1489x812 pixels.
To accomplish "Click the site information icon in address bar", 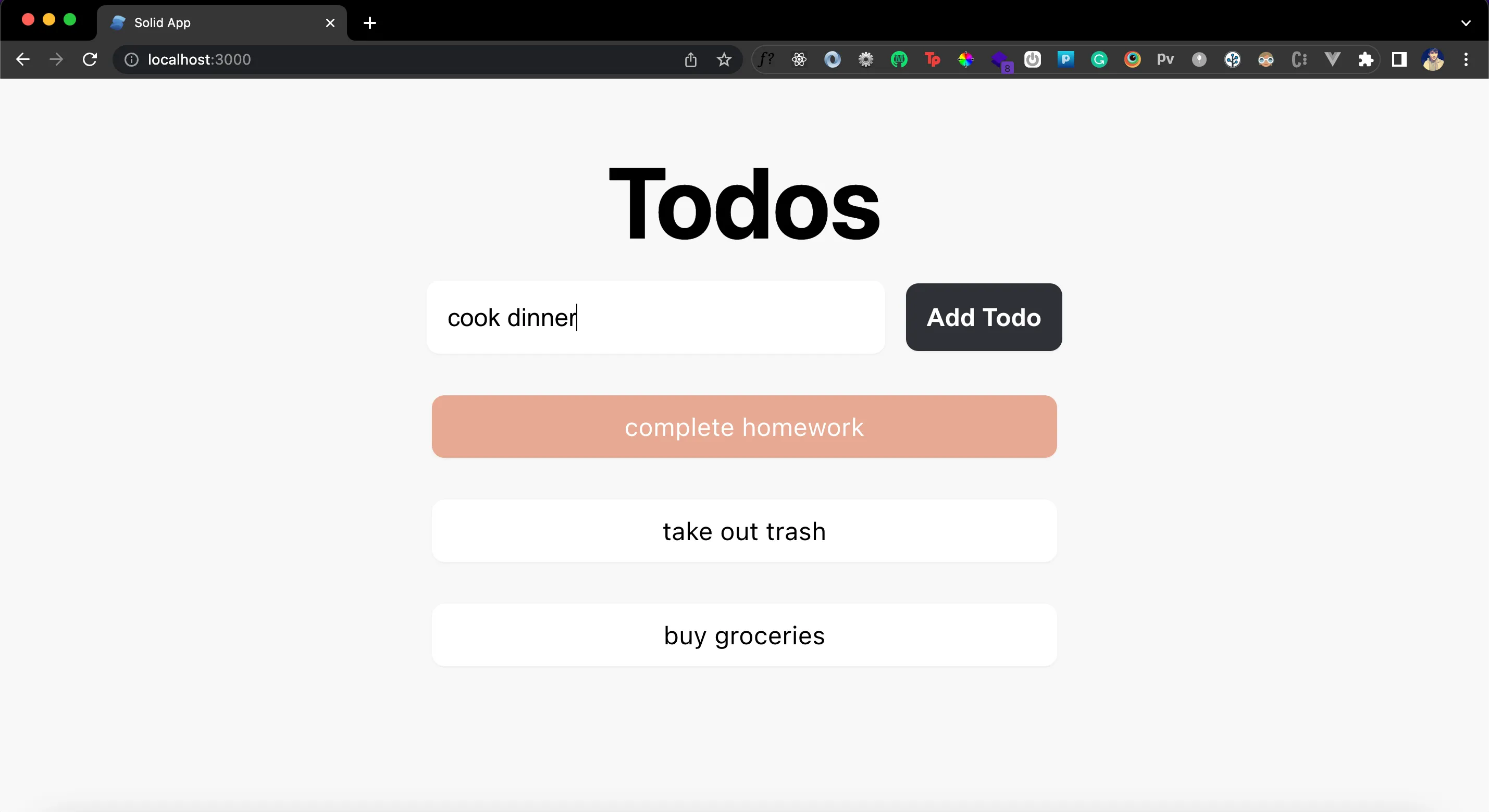I will [131, 59].
